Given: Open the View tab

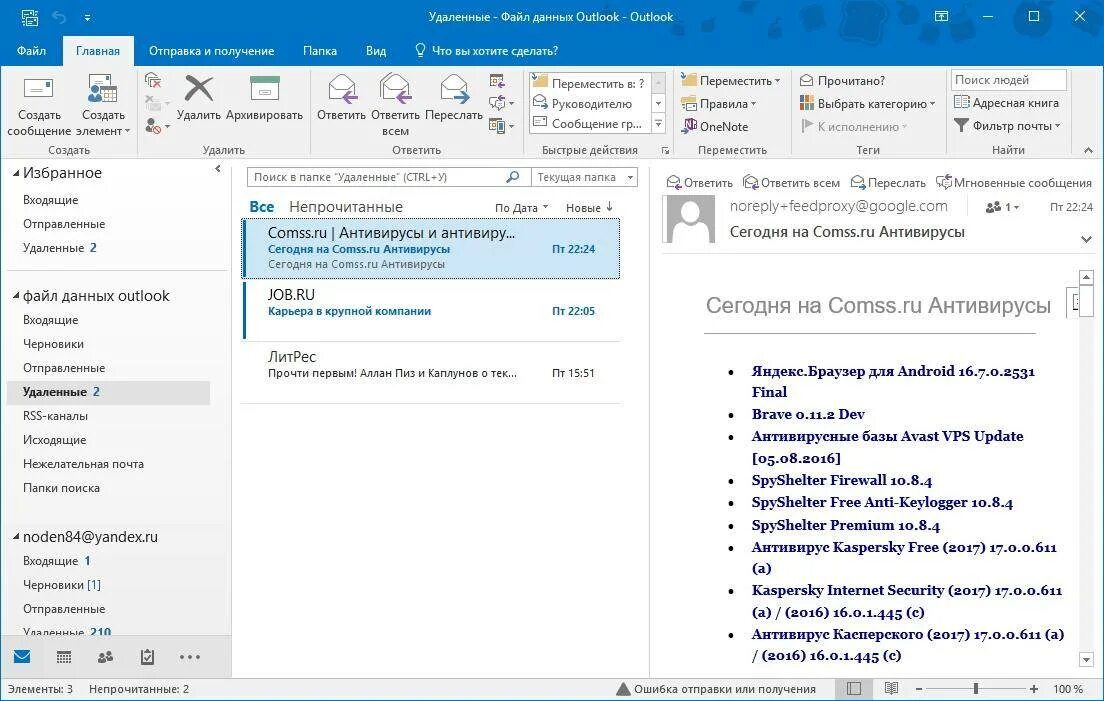Looking at the screenshot, I should pos(376,51).
